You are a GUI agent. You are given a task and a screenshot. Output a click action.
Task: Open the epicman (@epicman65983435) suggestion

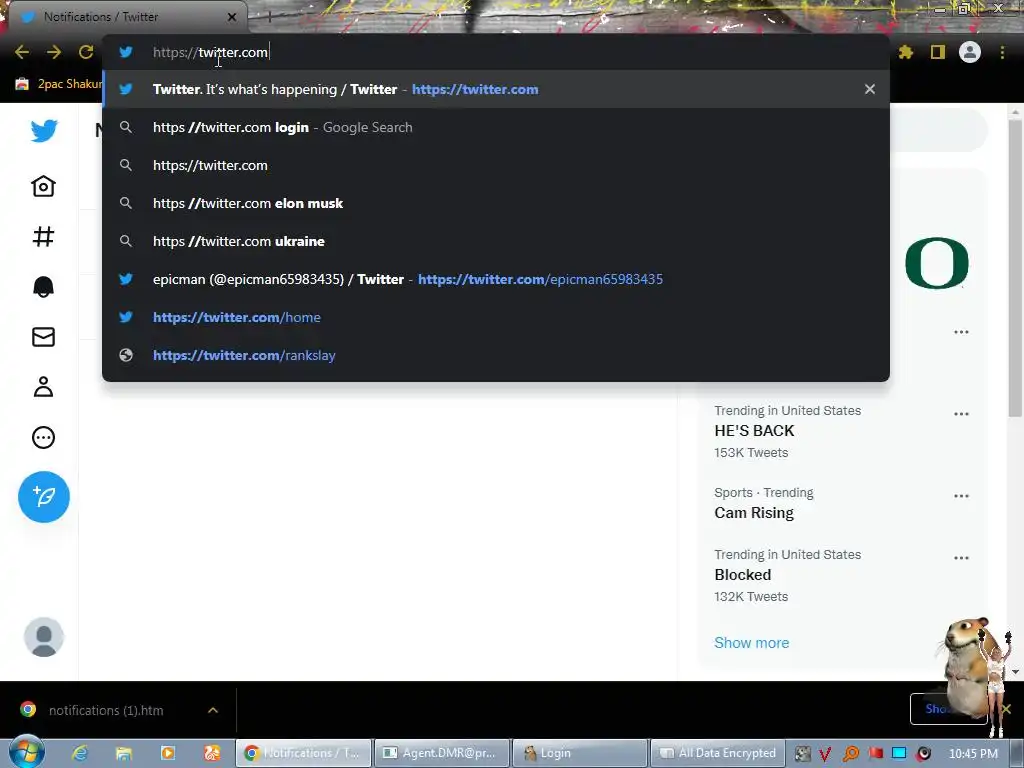click(496, 279)
